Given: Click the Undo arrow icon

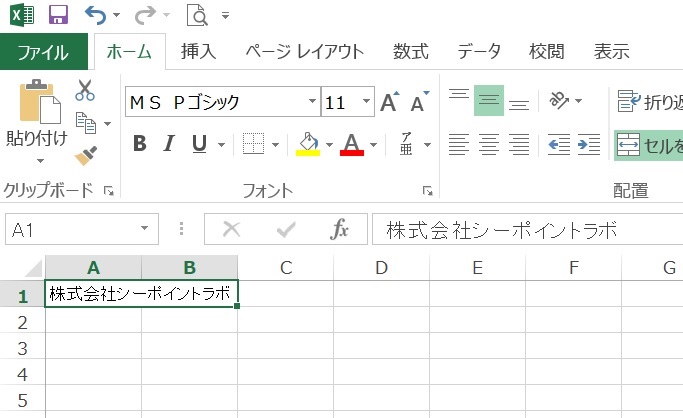Looking at the screenshot, I should (x=96, y=15).
